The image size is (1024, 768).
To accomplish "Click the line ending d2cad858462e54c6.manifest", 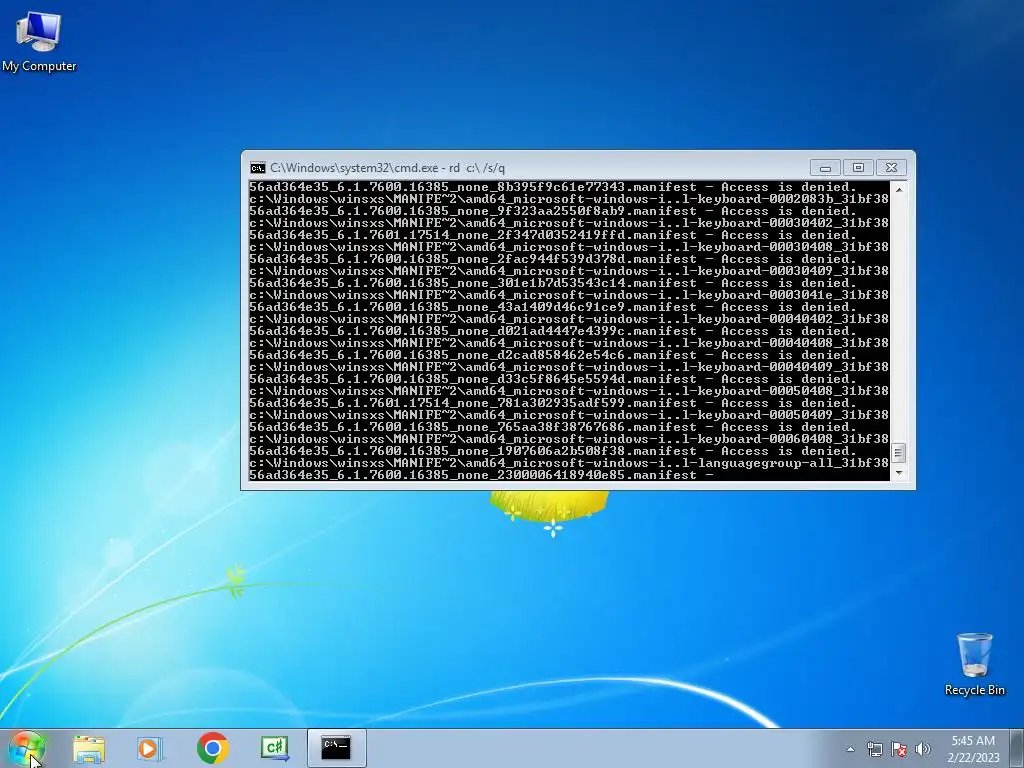I will coord(552,355).
